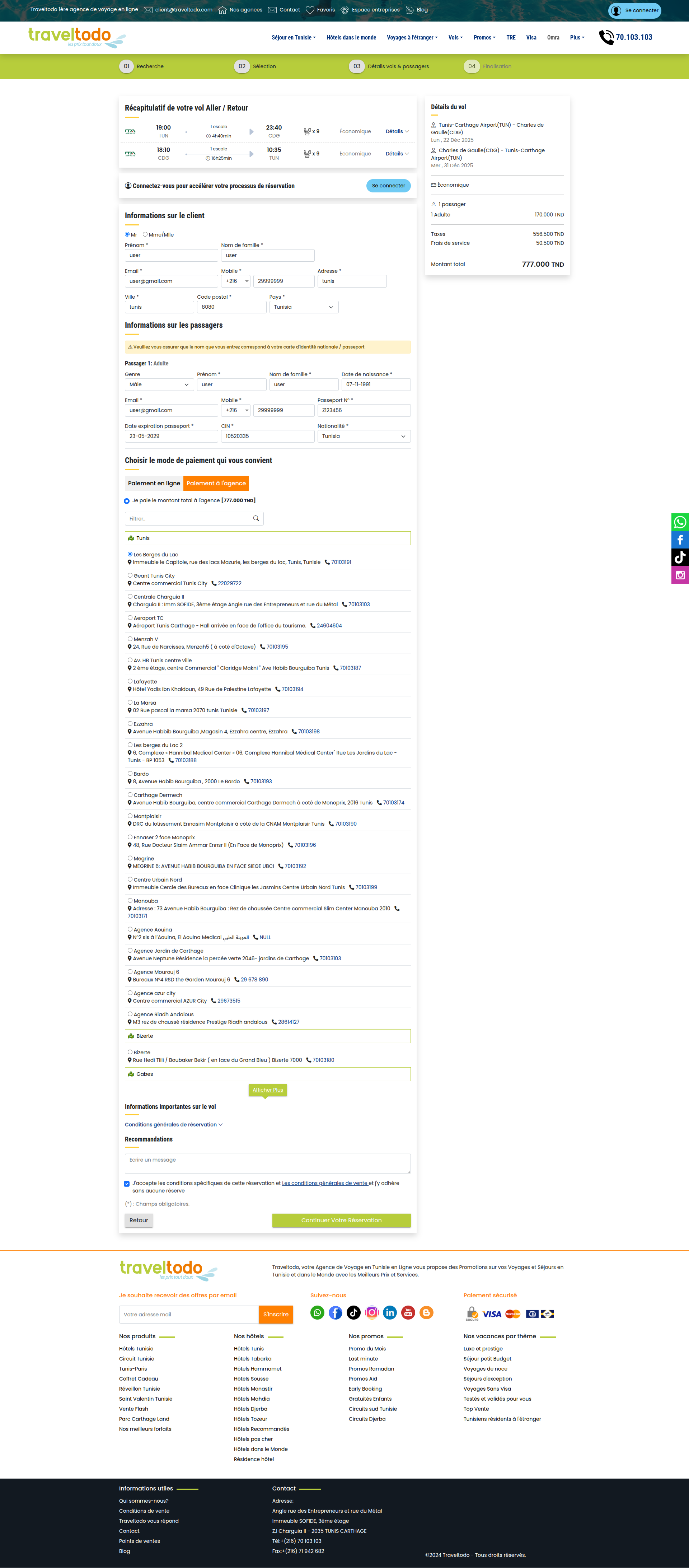
Task: Switch to the Paiement en ligne tab
Action: coord(154,483)
